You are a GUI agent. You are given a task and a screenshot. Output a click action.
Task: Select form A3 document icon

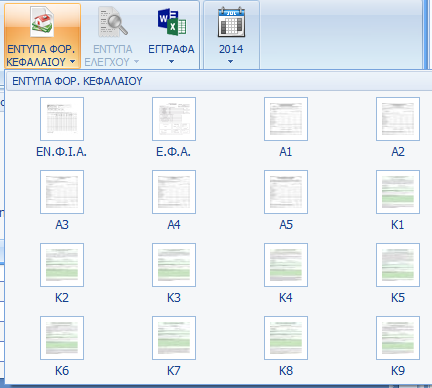coord(62,192)
